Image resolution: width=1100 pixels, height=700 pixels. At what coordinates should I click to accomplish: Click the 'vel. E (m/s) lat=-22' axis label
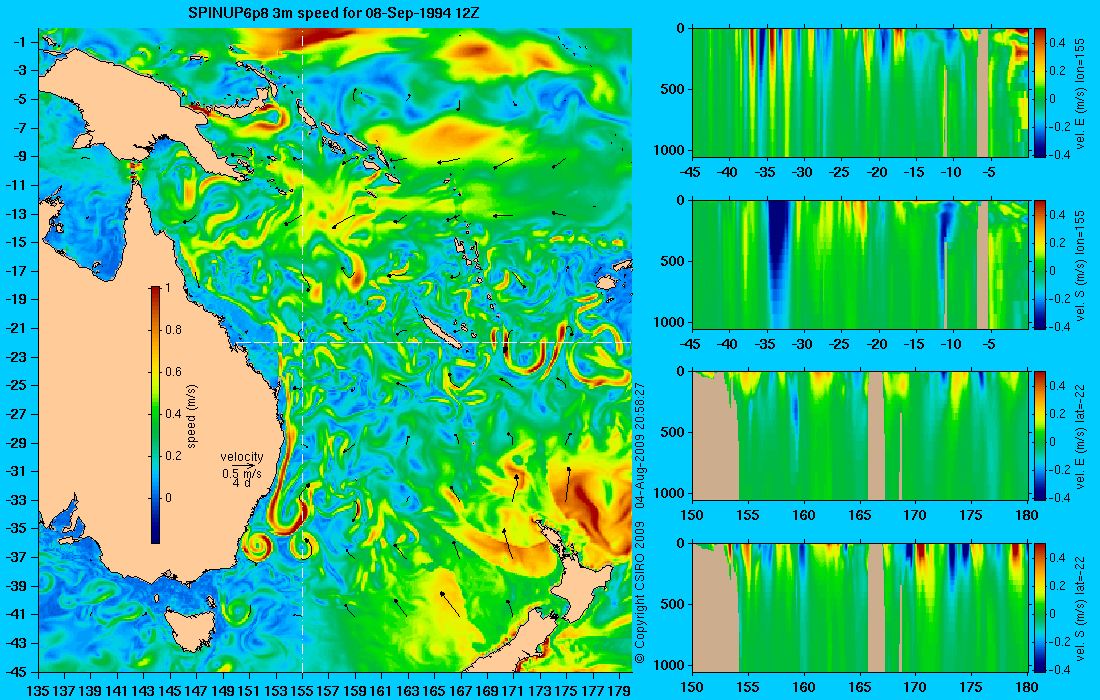pyautogui.click(x=1081, y=436)
